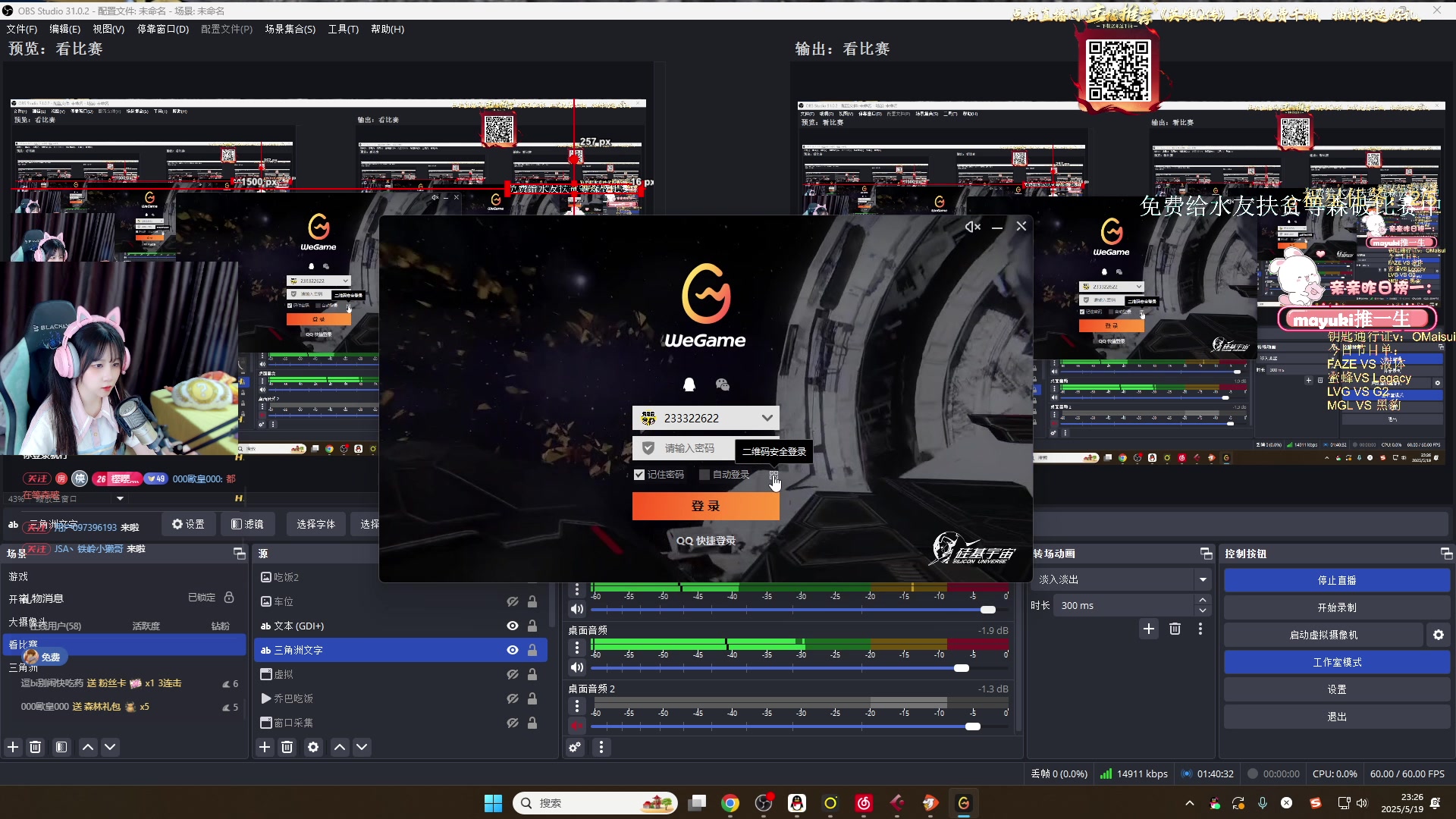Screen dimensions: 1456x819
Task: Toggle the 自动登录 checkbox in WeGame
Action: tap(704, 475)
